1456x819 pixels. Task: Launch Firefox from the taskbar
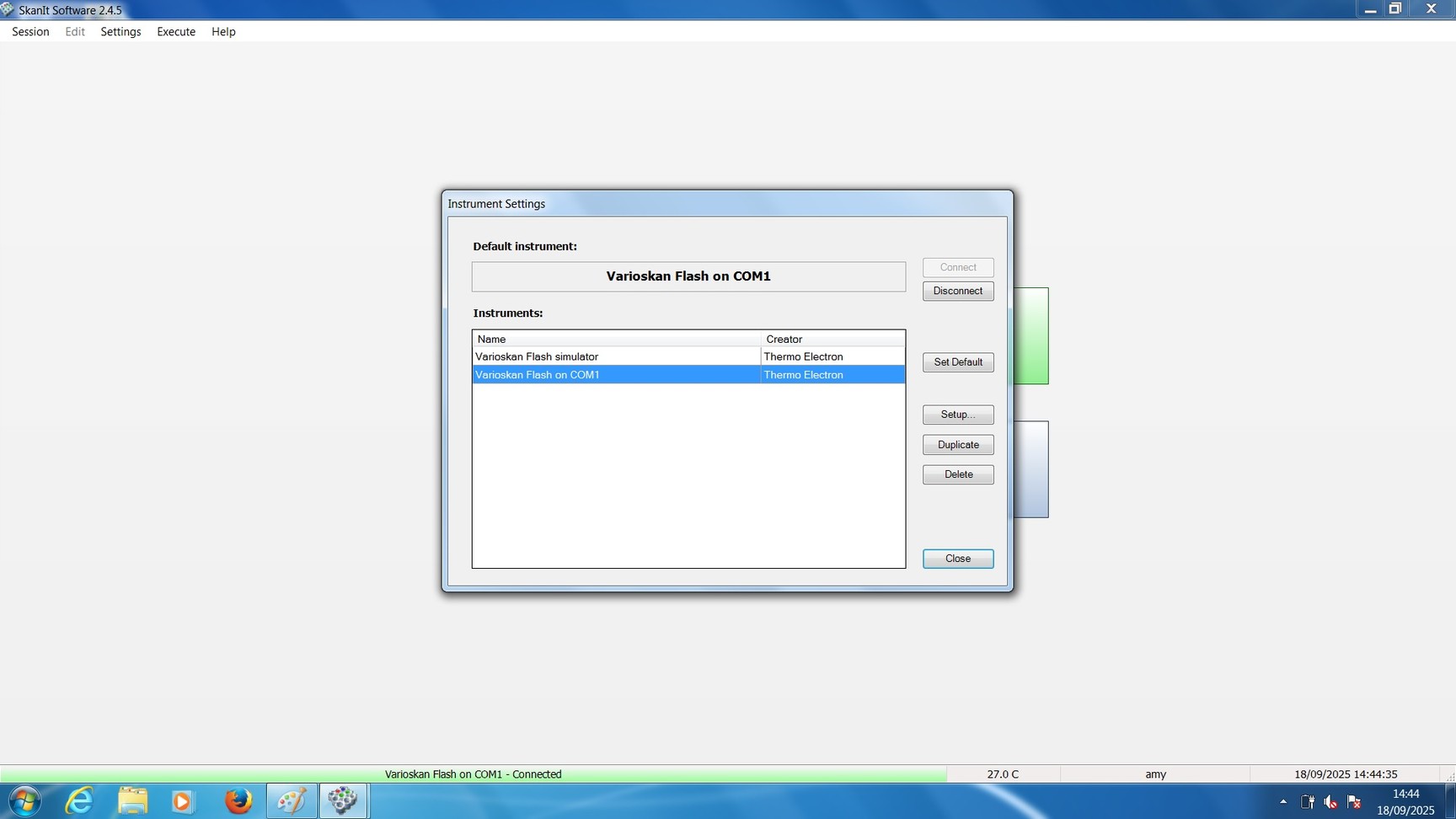238,800
